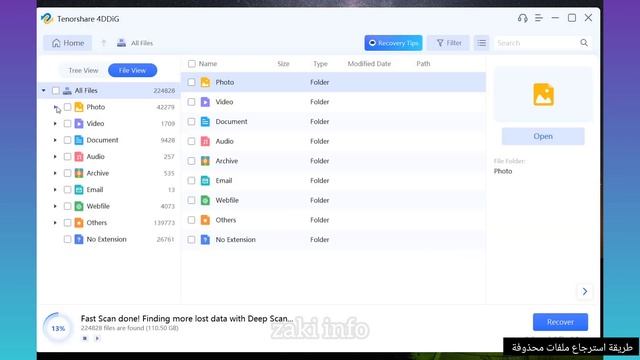This screenshot has height=360, width=640.
Task: Open Recovery Tips
Action: [393, 43]
